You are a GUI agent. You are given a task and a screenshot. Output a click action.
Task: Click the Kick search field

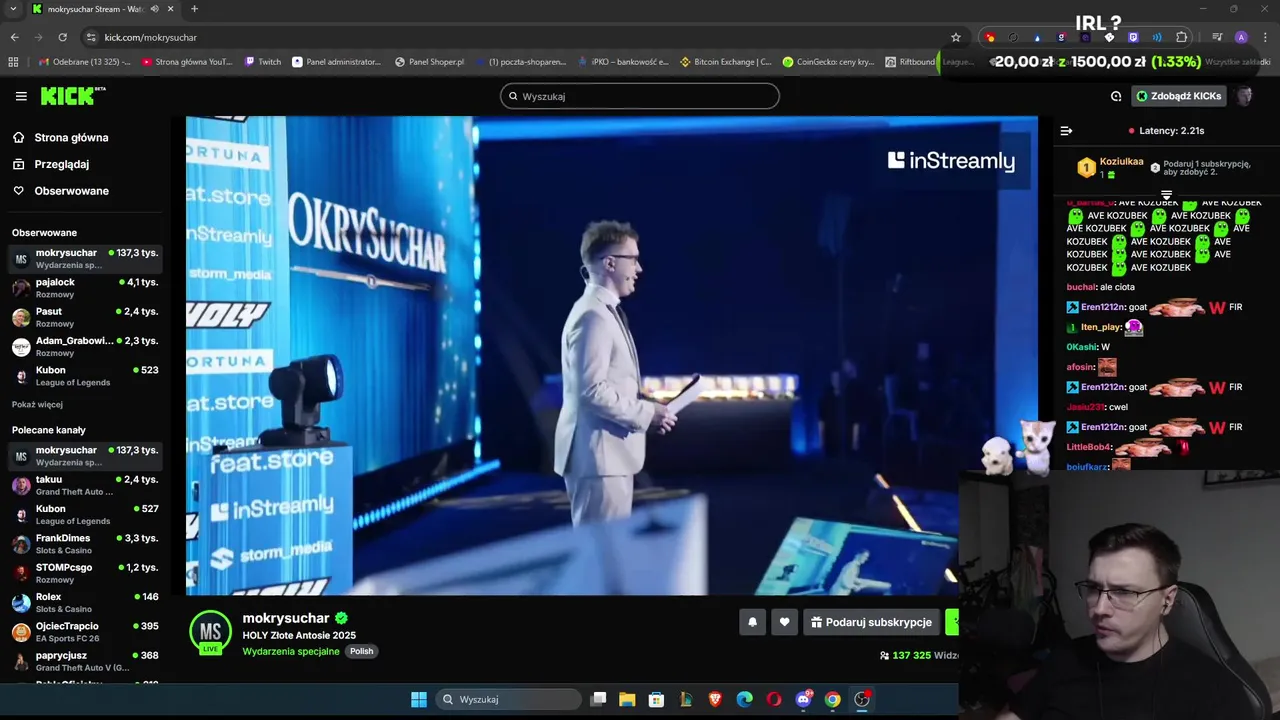pyautogui.click(x=640, y=96)
